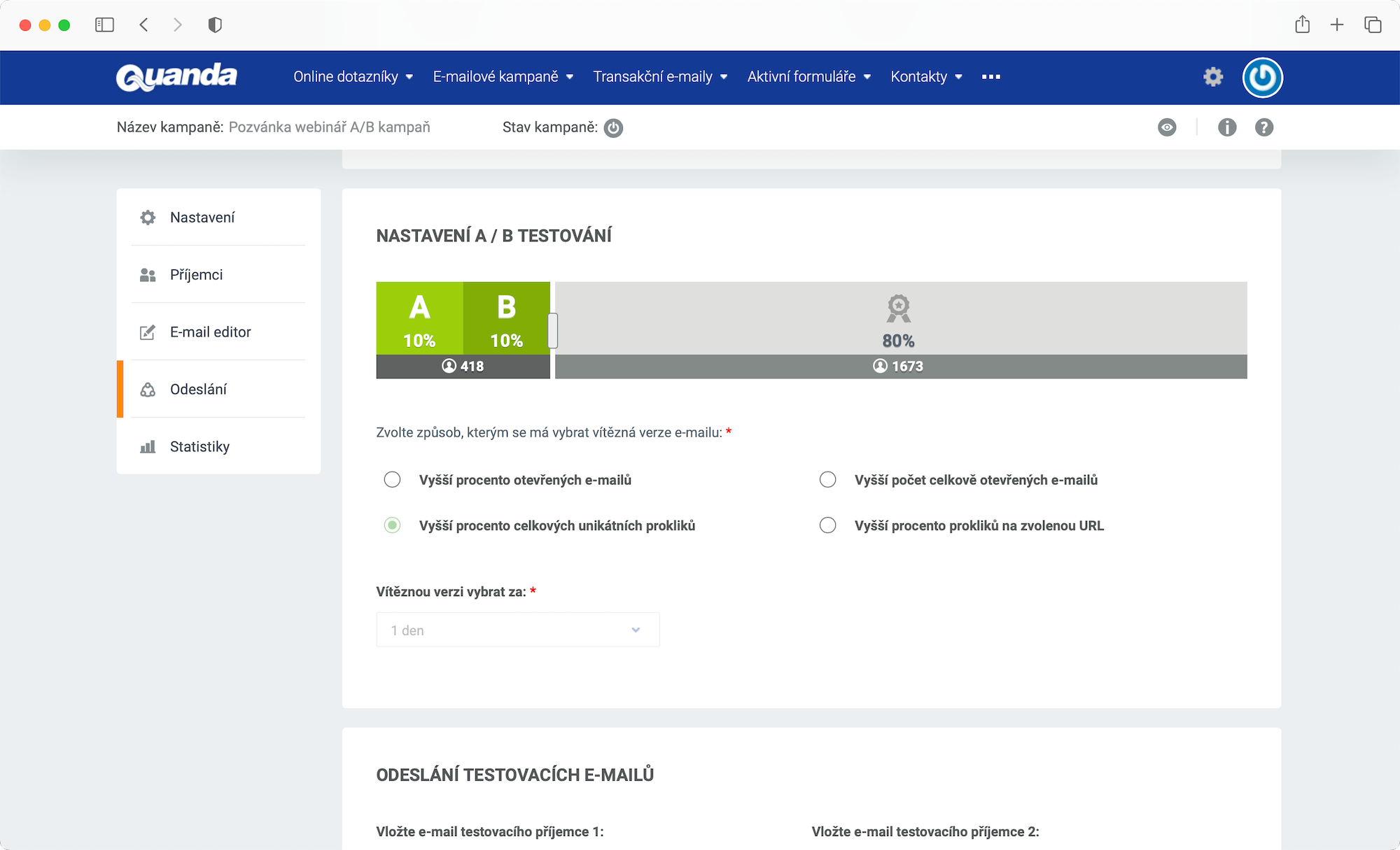Toggle the Stav kampaně power icon

coord(613,128)
